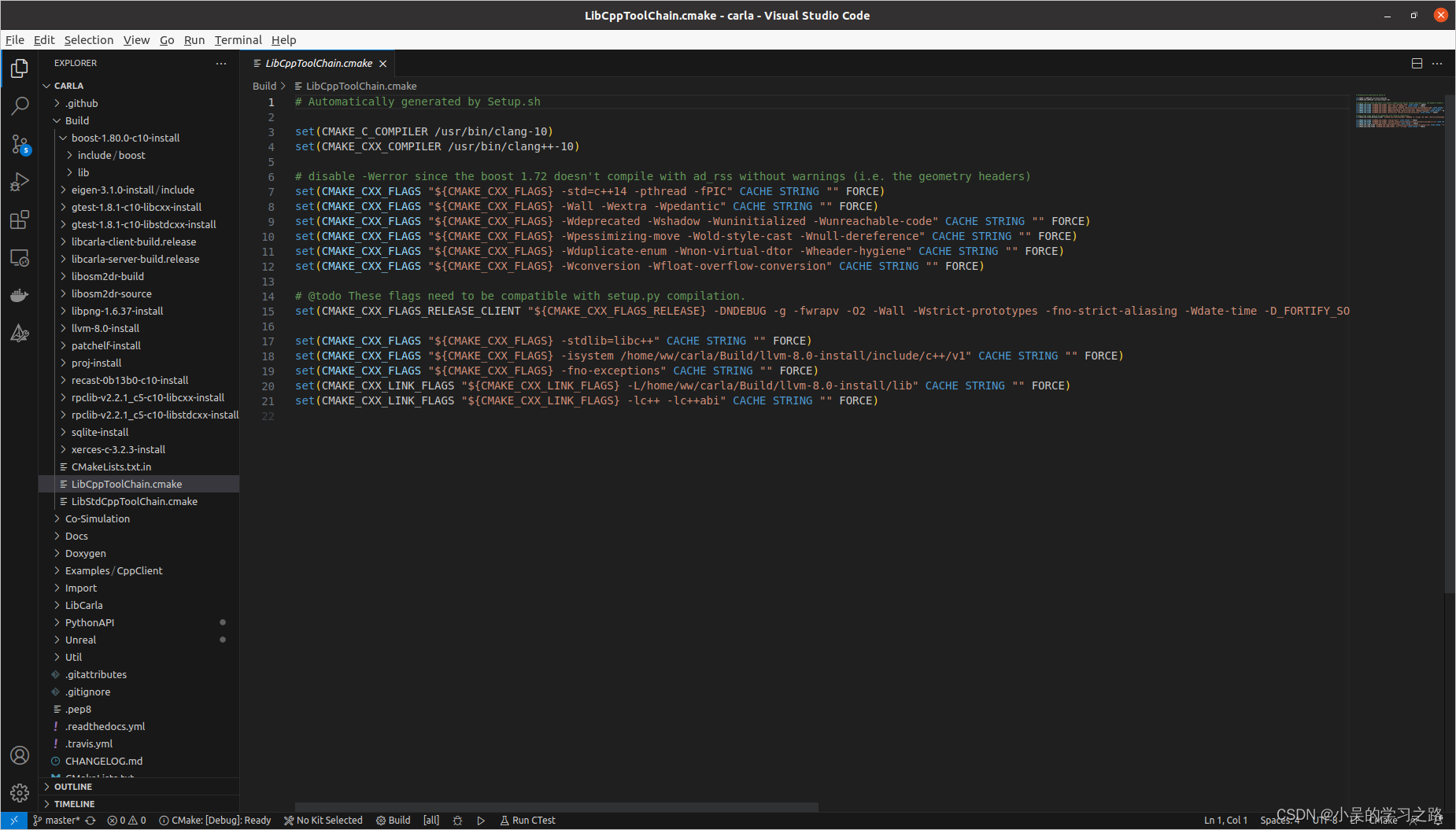1456x830 pixels.
Task: Open the Manage gear menu
Action: [20, 792]
